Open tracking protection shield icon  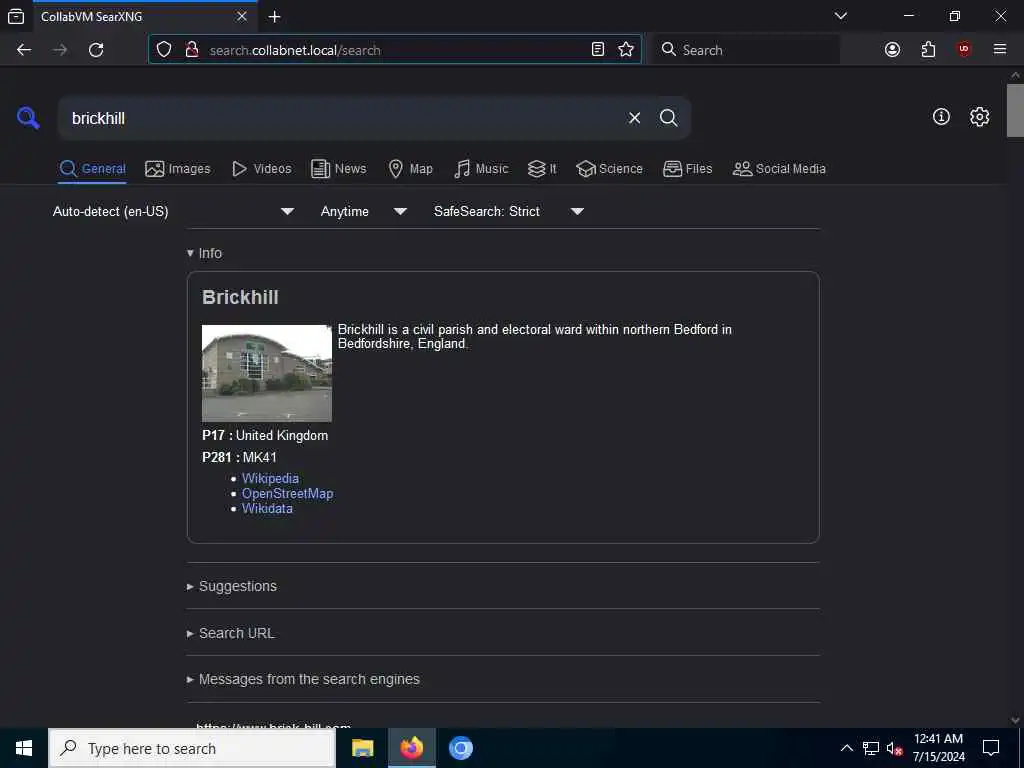click(x=164, y=50)
